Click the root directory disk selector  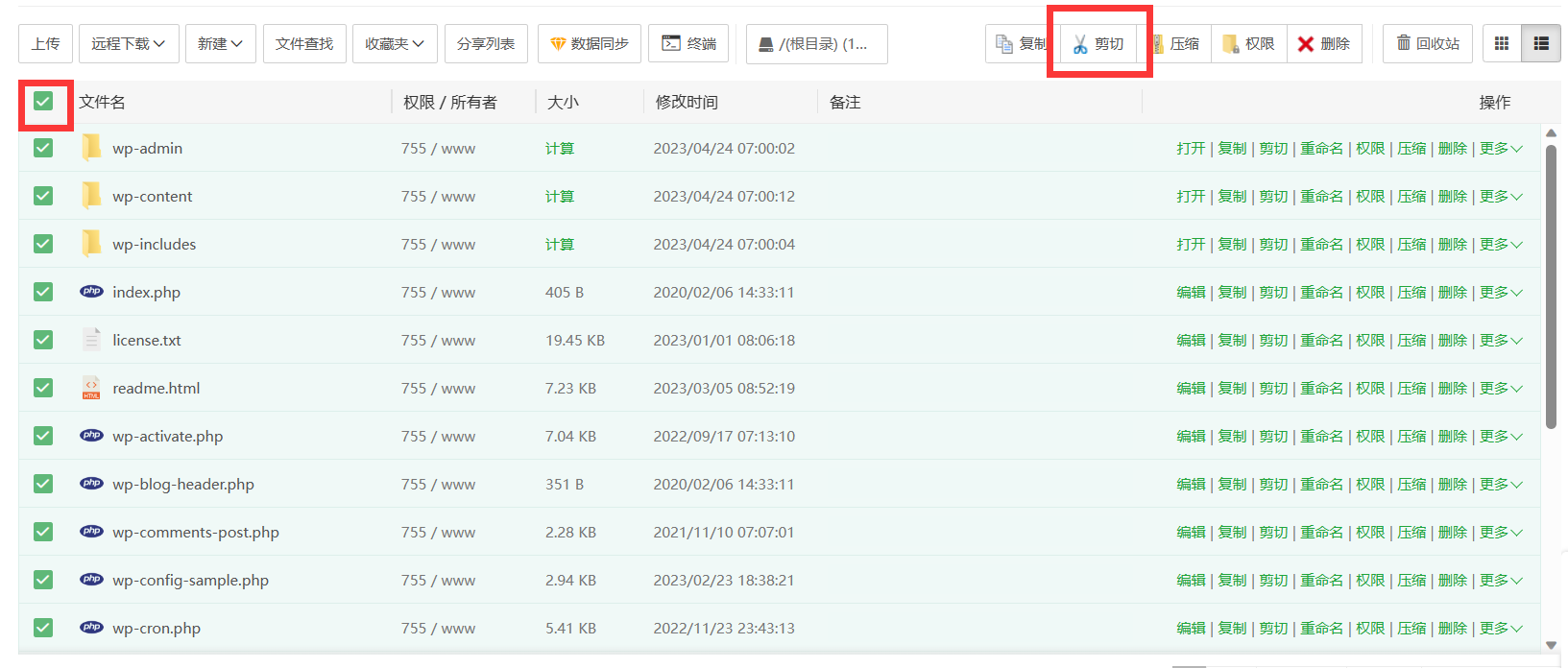point(816,44)
